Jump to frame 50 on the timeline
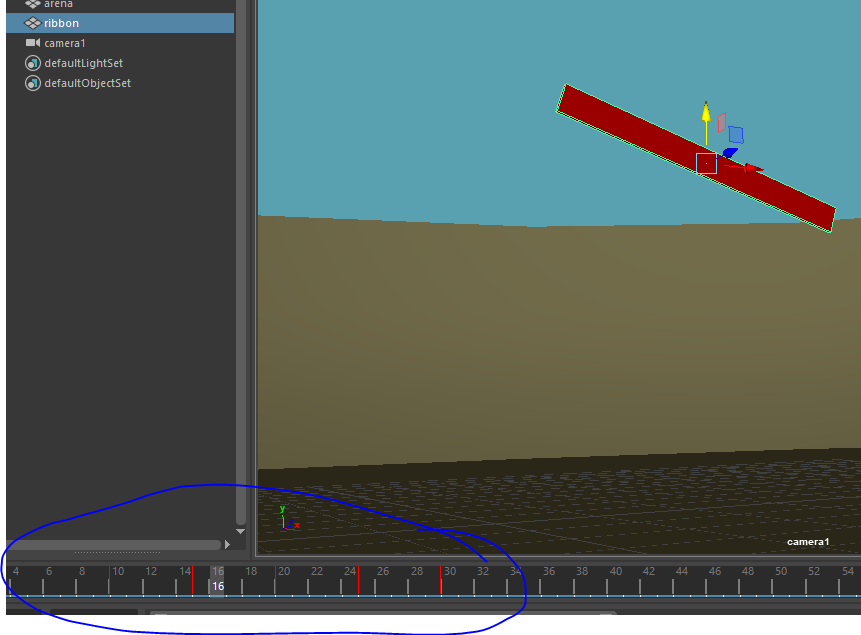This screenshot has height=635, width=861. [781, 571]
